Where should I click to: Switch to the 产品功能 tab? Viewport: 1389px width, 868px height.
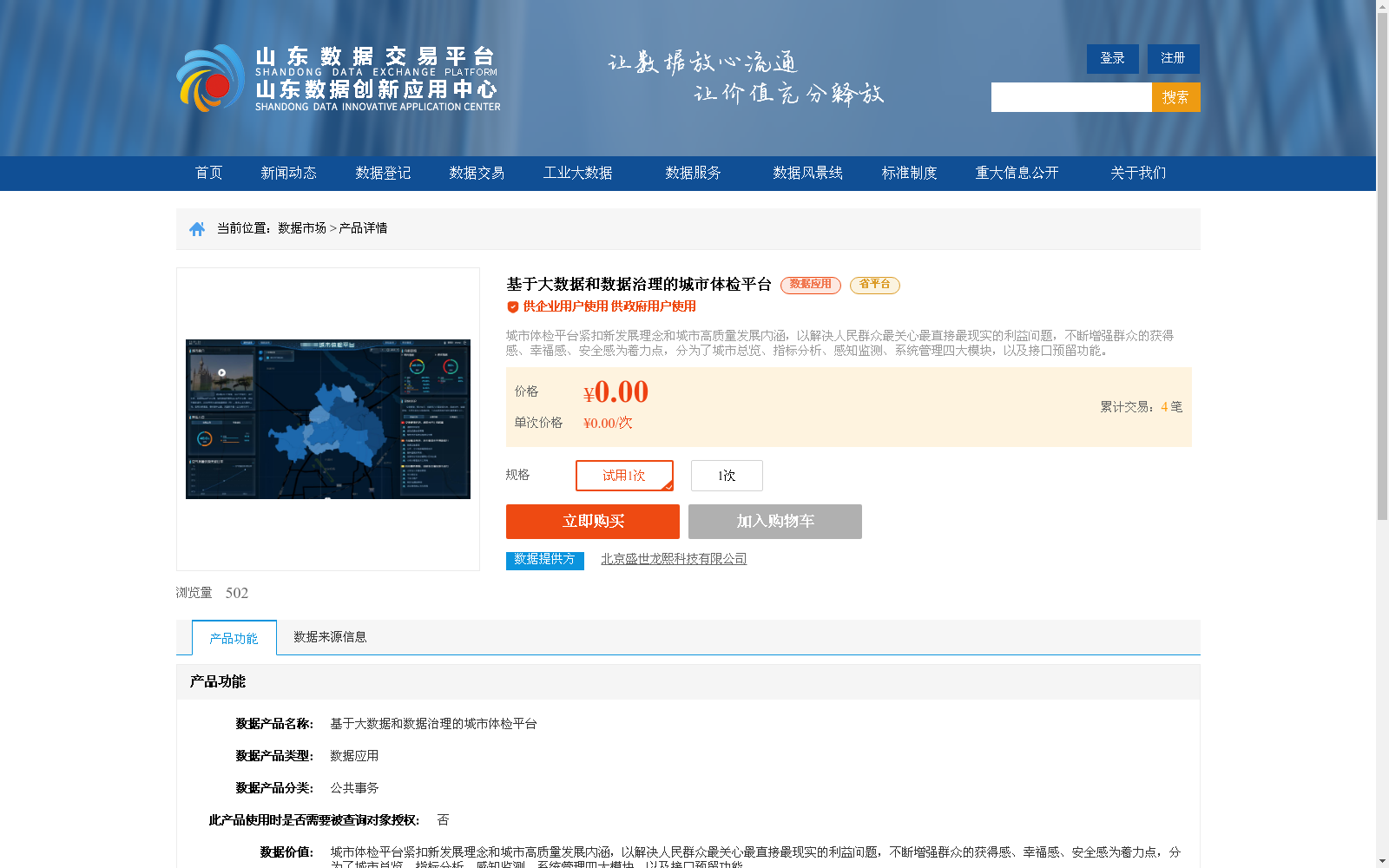(234, 638)
